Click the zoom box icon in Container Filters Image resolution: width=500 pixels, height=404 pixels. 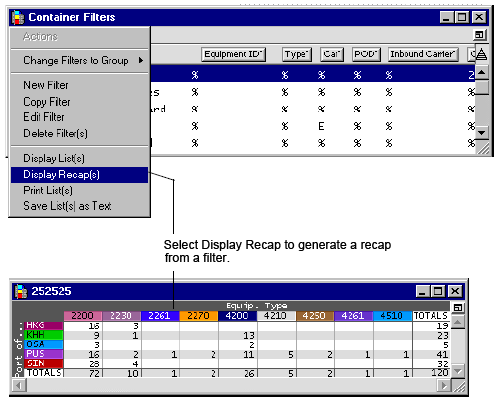coord(479,35)
